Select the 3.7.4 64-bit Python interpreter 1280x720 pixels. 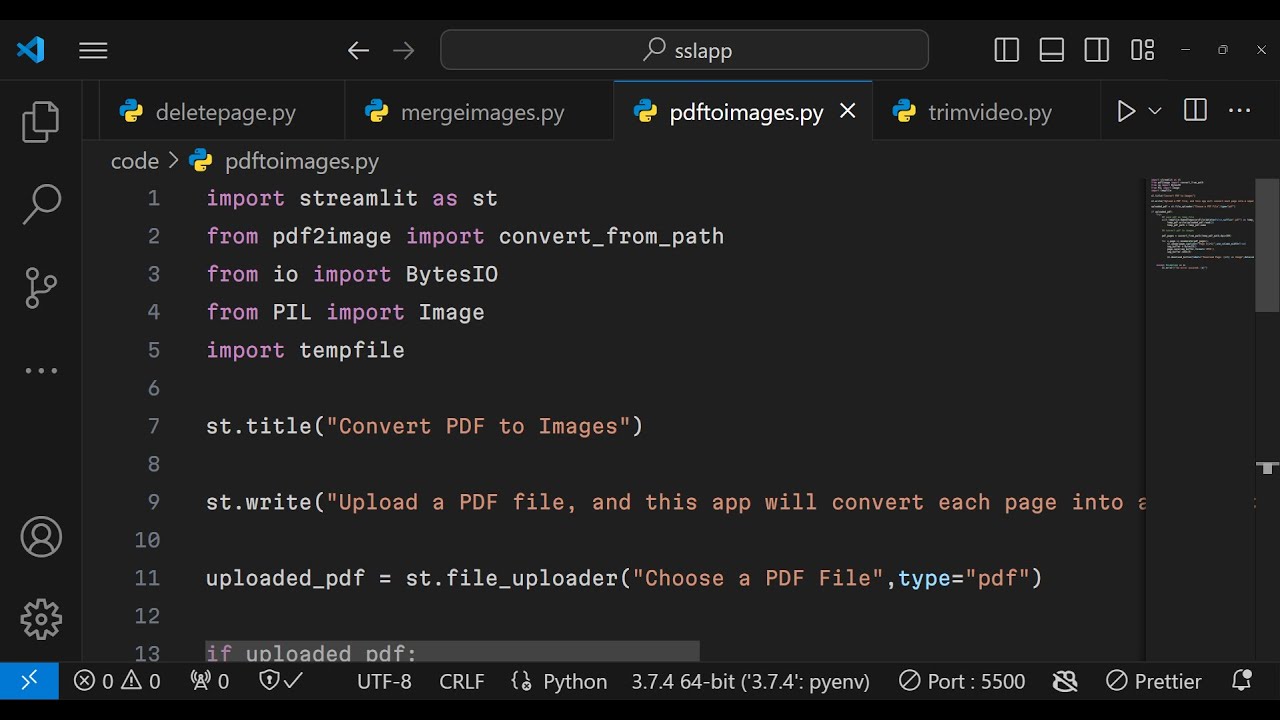click(750, 681)
